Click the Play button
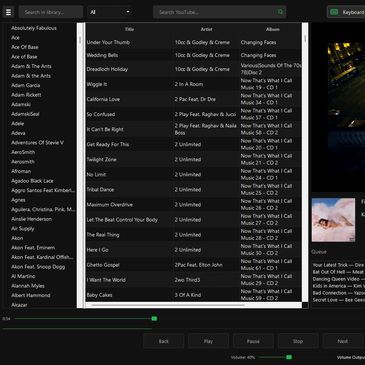Screen dimensions: 365x365 pyautogui.click(x=208, y=341)
